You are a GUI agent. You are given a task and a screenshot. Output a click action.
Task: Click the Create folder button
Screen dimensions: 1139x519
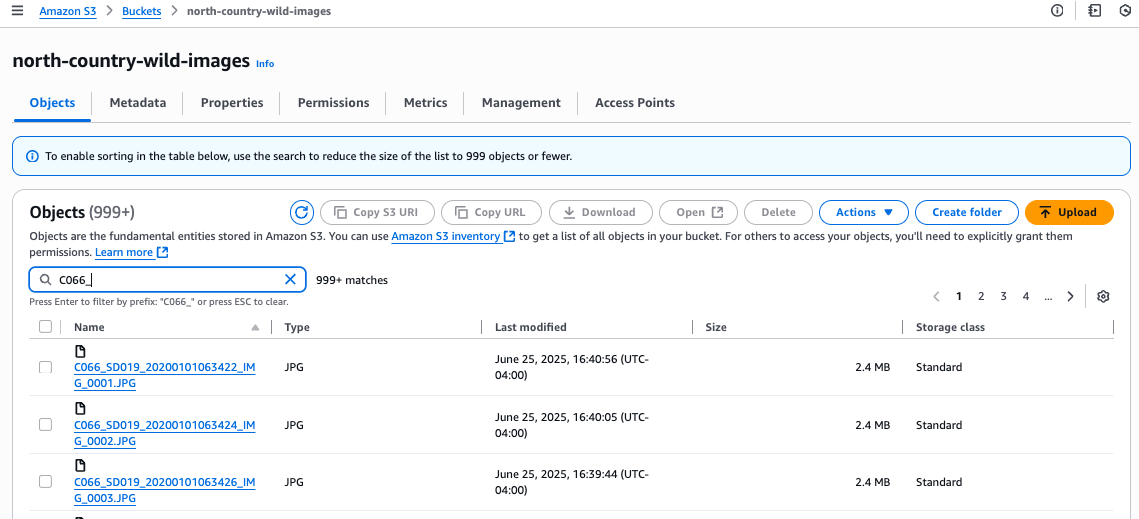point(967,212)
